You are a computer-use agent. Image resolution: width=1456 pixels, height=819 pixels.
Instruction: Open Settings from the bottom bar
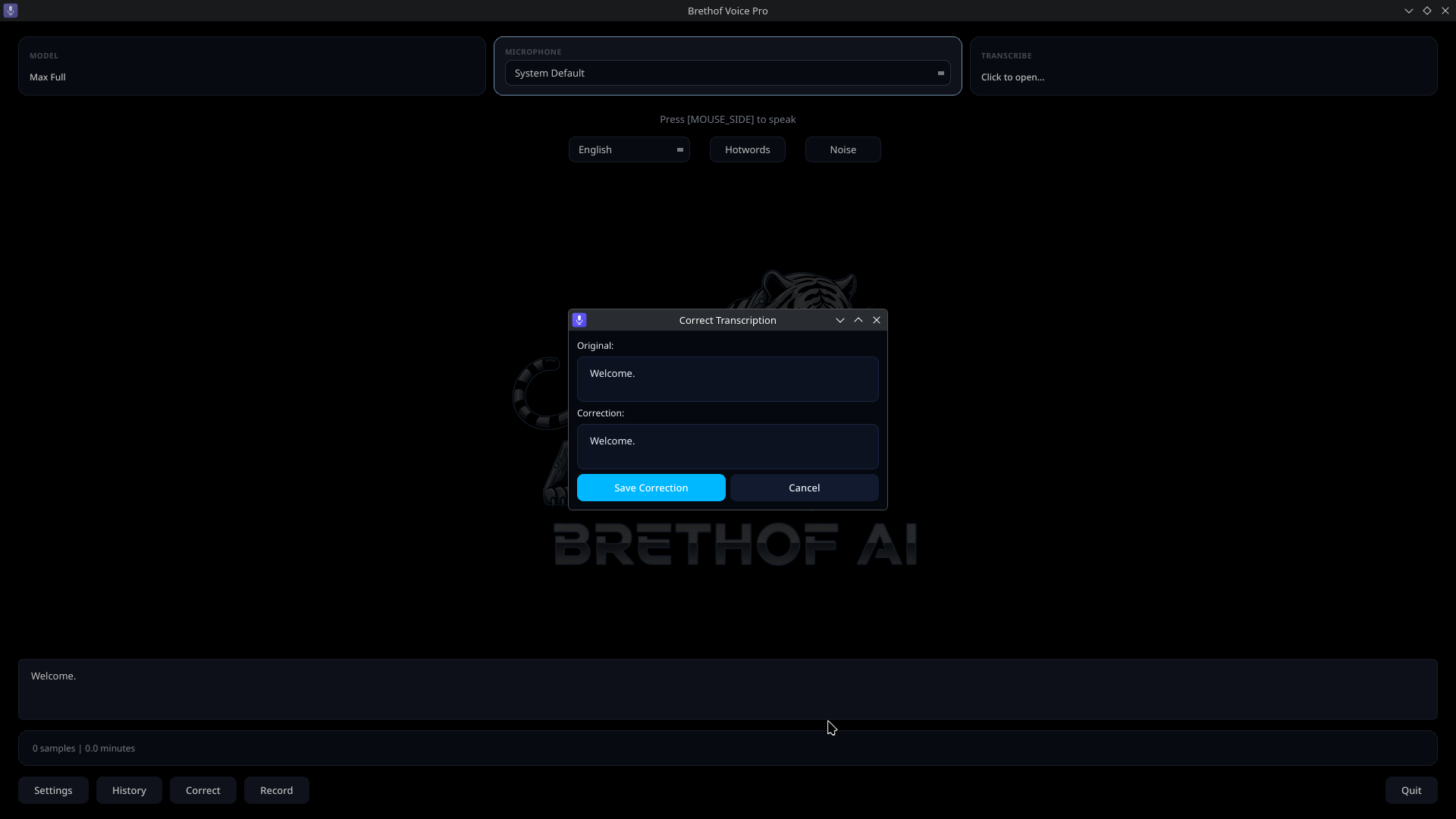(x=53, y=790)
